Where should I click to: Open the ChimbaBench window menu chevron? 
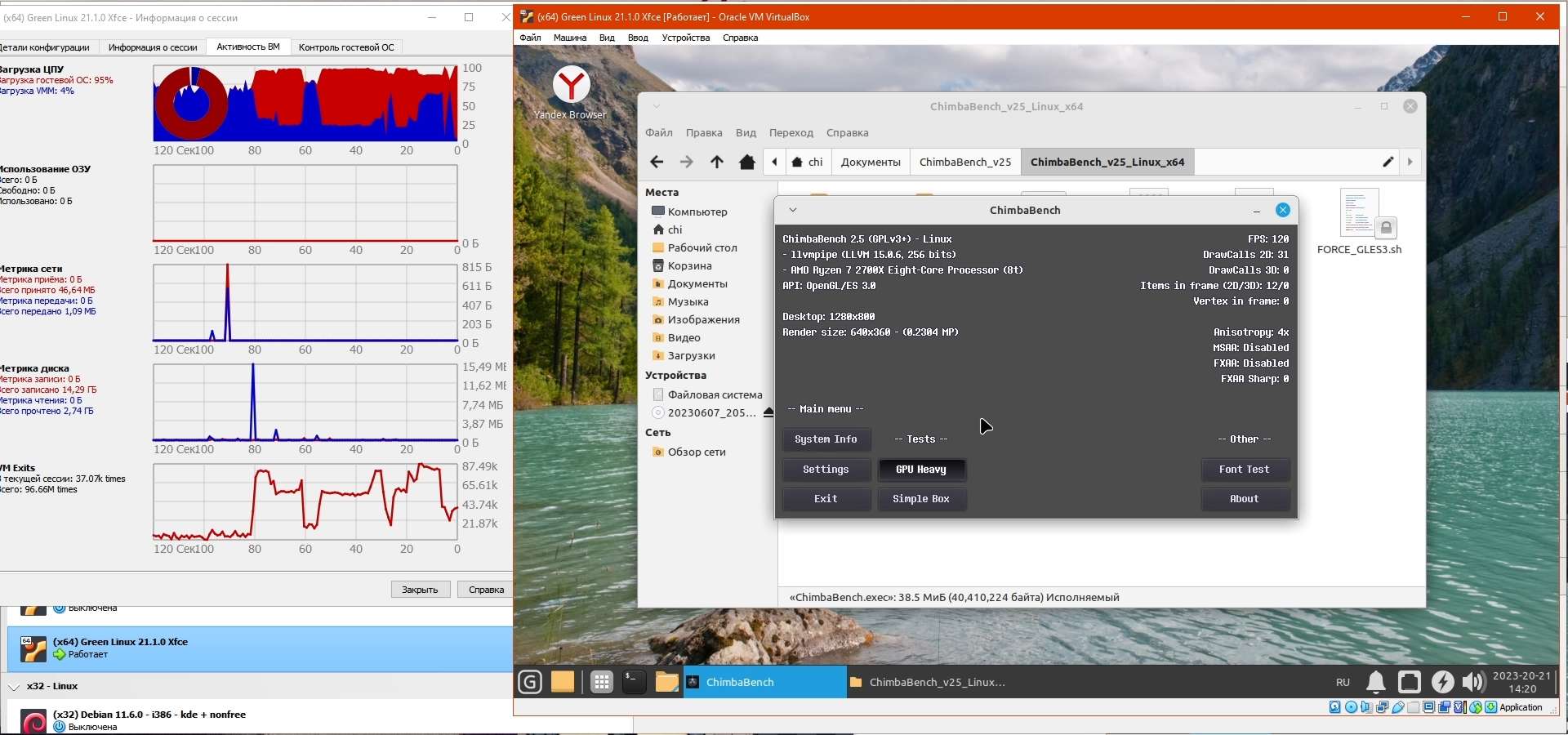pyautogui.click(x=792, y=210)
